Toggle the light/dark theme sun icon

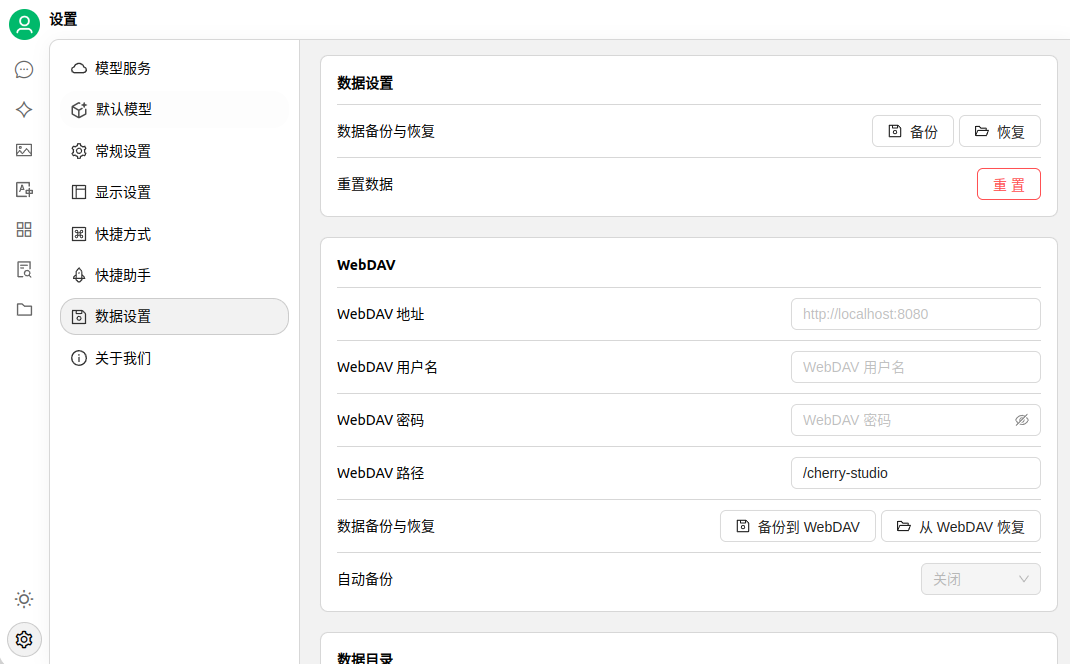24,599
